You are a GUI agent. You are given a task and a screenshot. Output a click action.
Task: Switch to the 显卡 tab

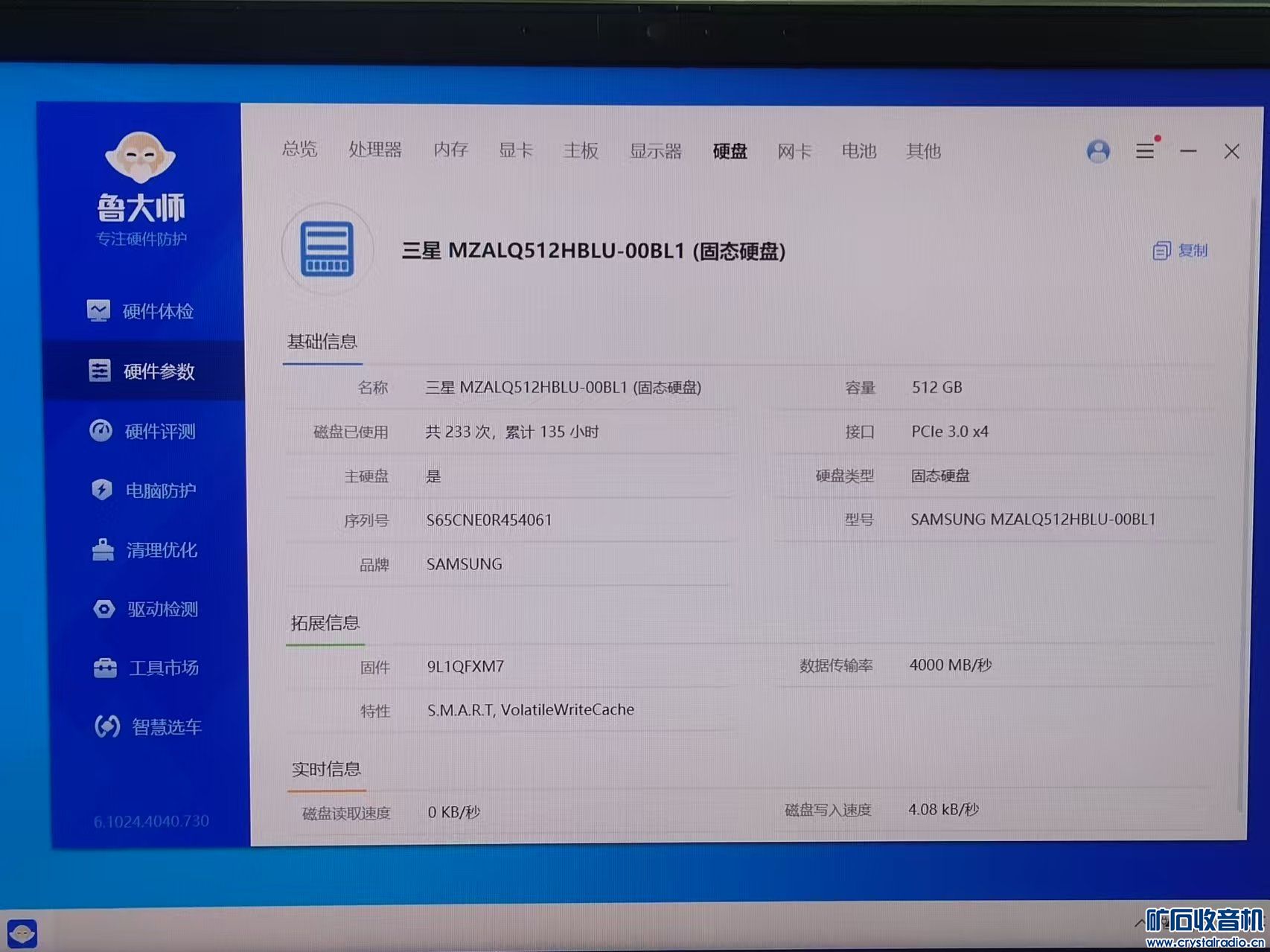pos(516,150)
